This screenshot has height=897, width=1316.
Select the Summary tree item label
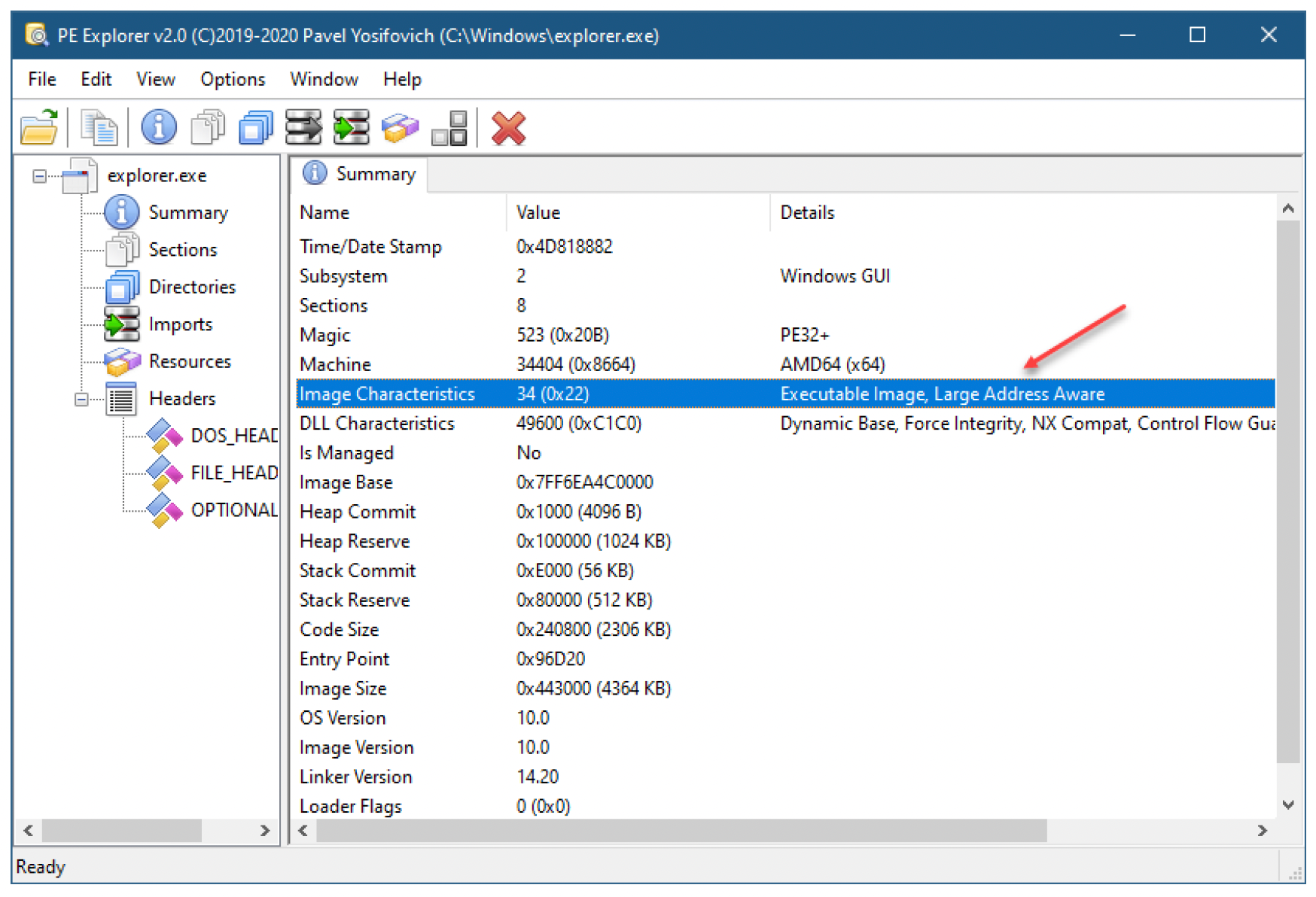(x=188, y=212)
